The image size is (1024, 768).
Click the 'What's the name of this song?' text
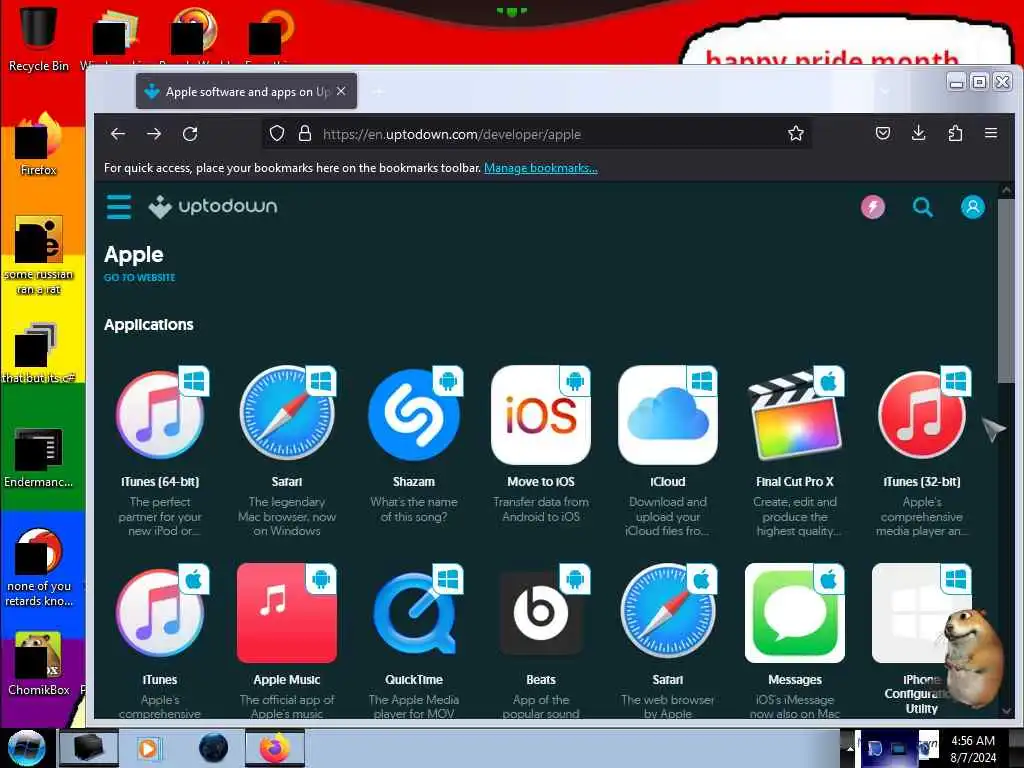[414, 509]
